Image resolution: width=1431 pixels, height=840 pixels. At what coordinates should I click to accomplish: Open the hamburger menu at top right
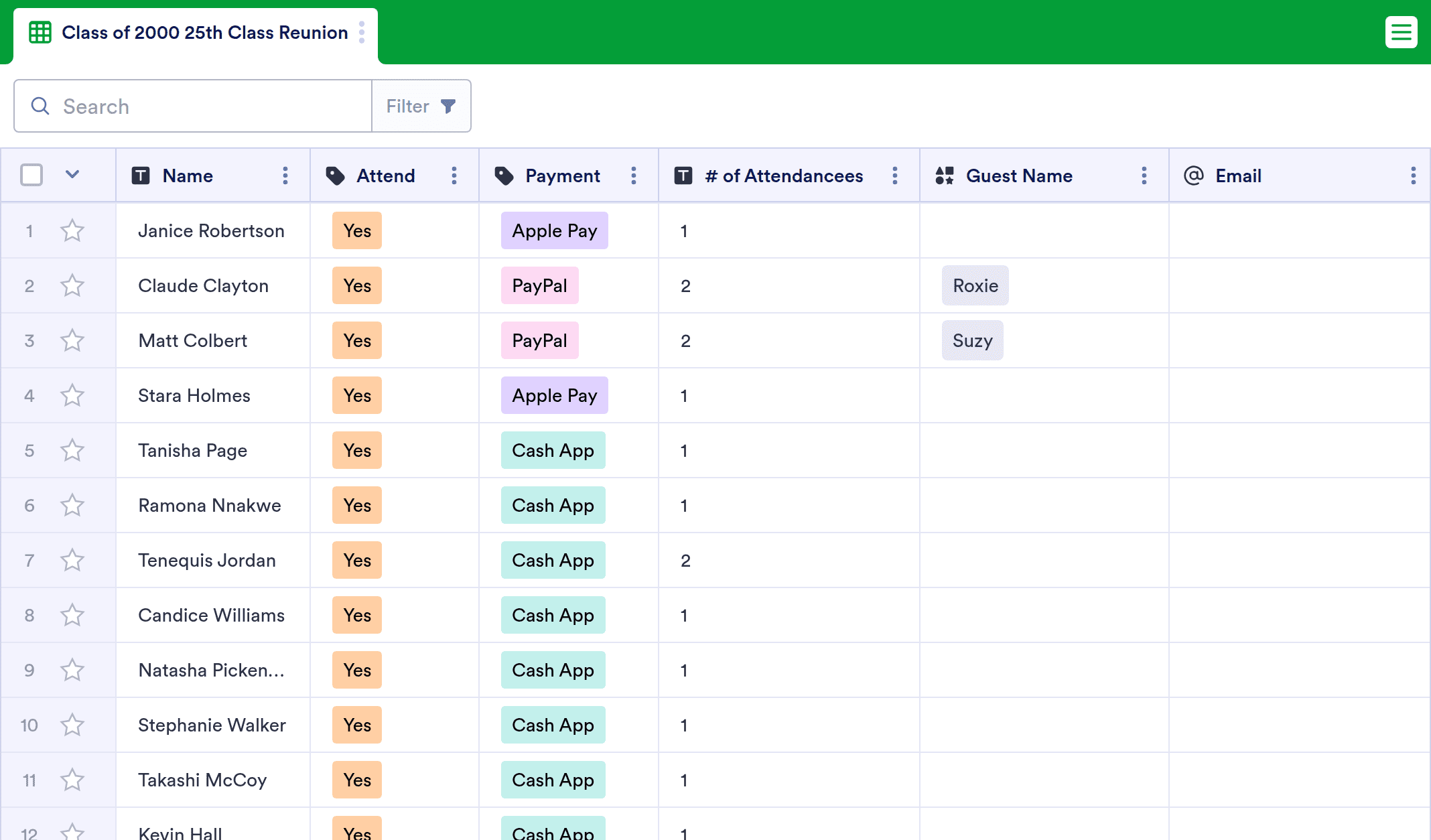click(x=1401, y=32)
